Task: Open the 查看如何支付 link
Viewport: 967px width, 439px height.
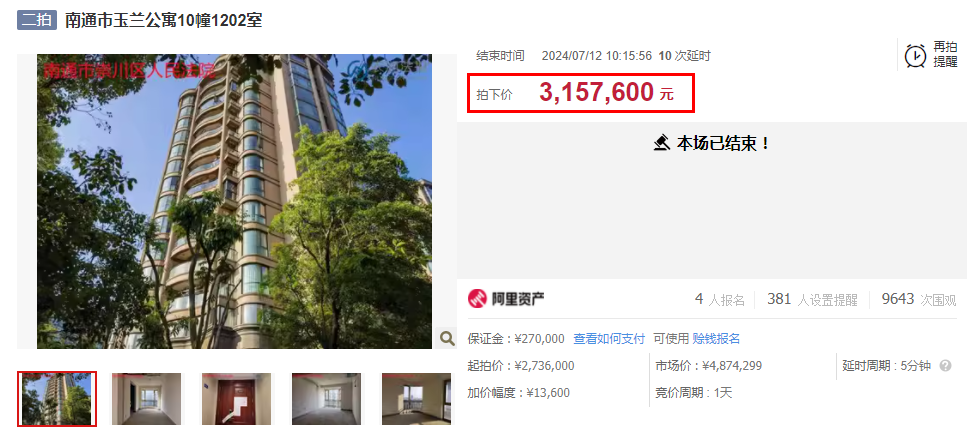Action: (x=609, y=338)
